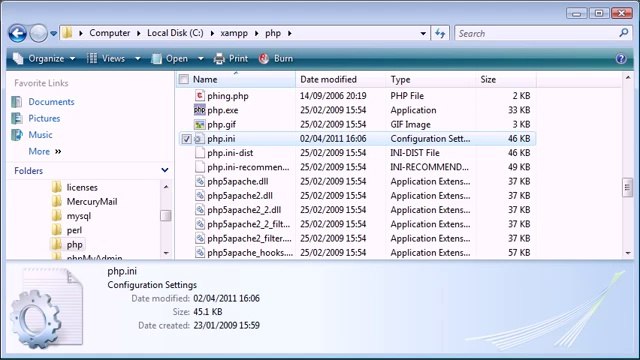Refresh the folder with the refresh button
This screenshot has height=360, width=640.
[440, 33]
